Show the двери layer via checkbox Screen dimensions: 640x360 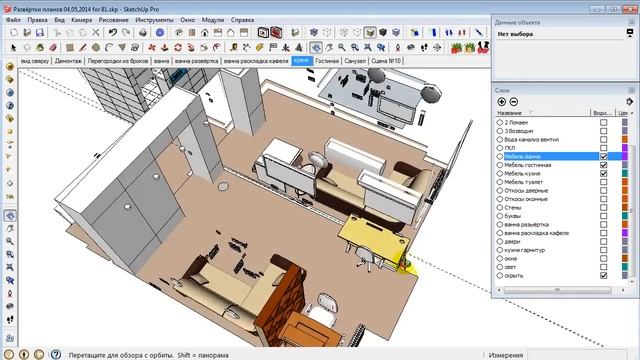pyautogui.click(x=603, y=242)
